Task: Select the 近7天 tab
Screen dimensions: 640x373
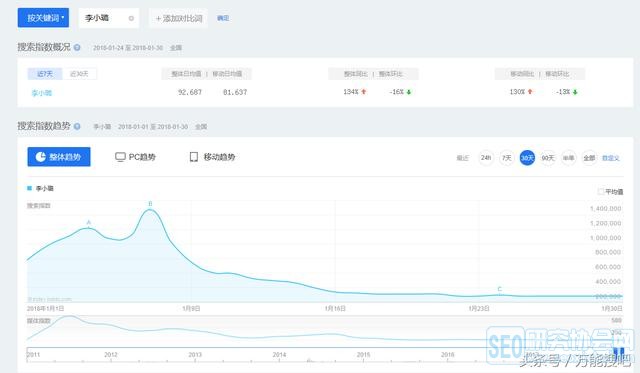Action: pos(45,74)
